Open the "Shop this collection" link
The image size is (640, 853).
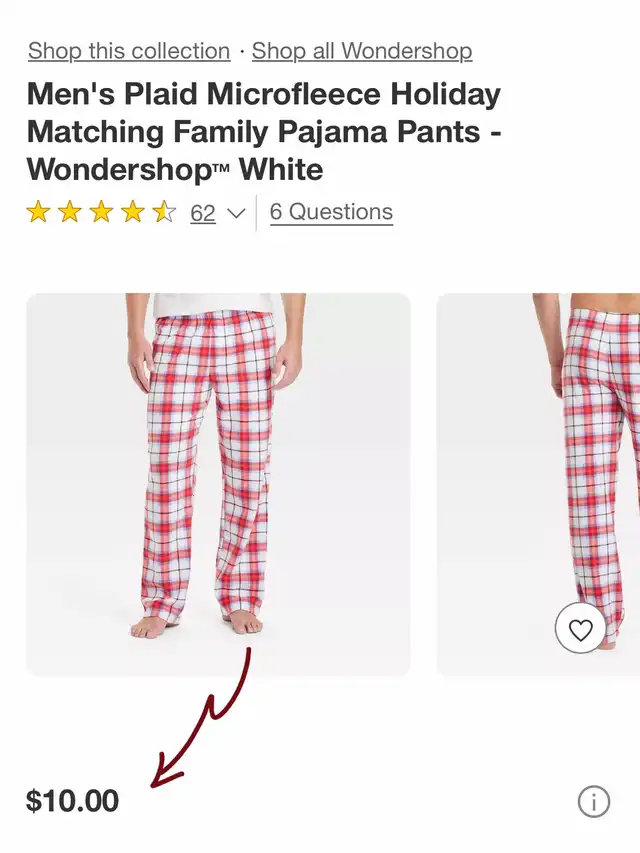[129, 51]
